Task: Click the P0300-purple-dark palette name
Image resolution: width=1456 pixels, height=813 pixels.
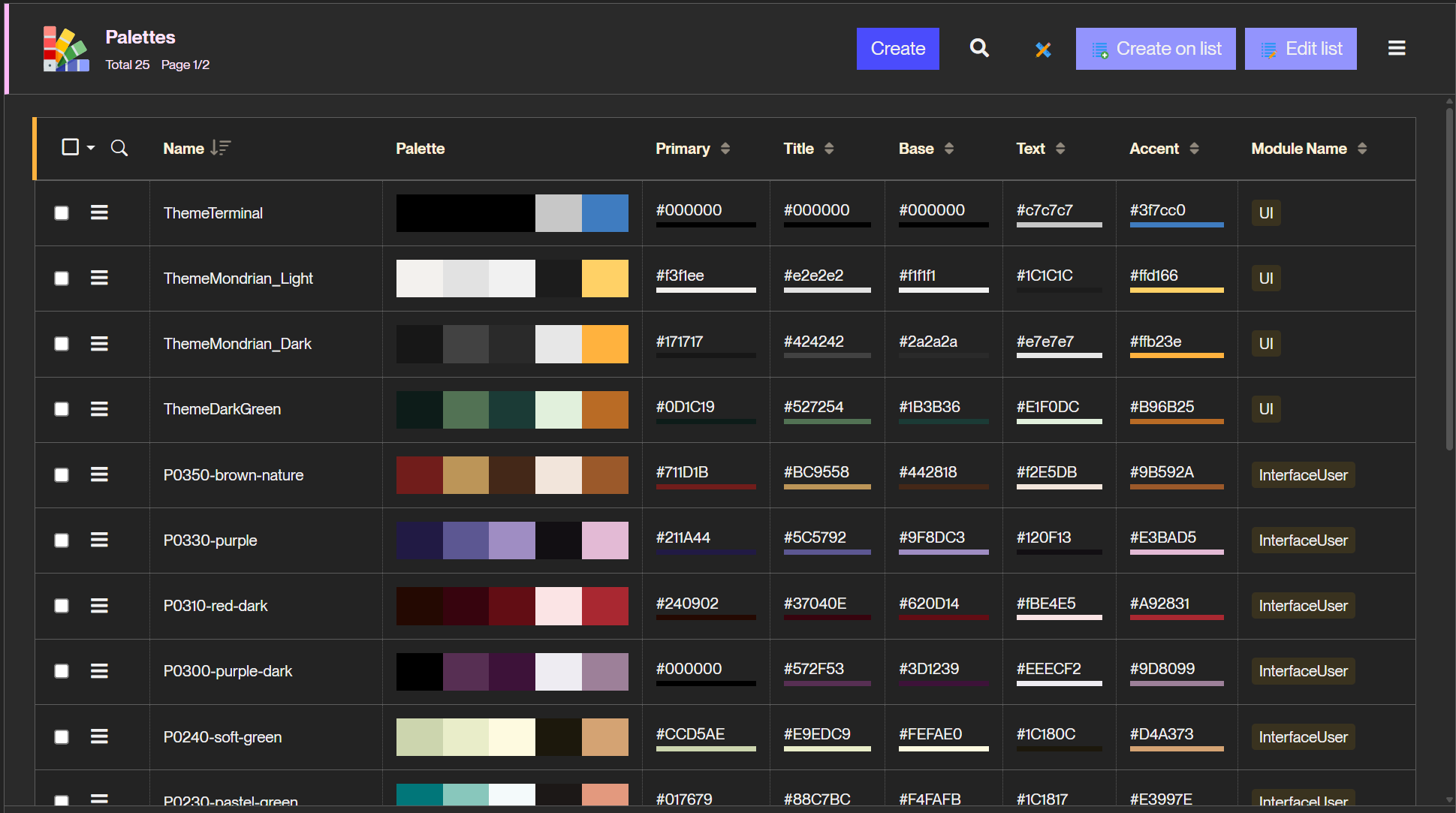Action: pos(228,671)
